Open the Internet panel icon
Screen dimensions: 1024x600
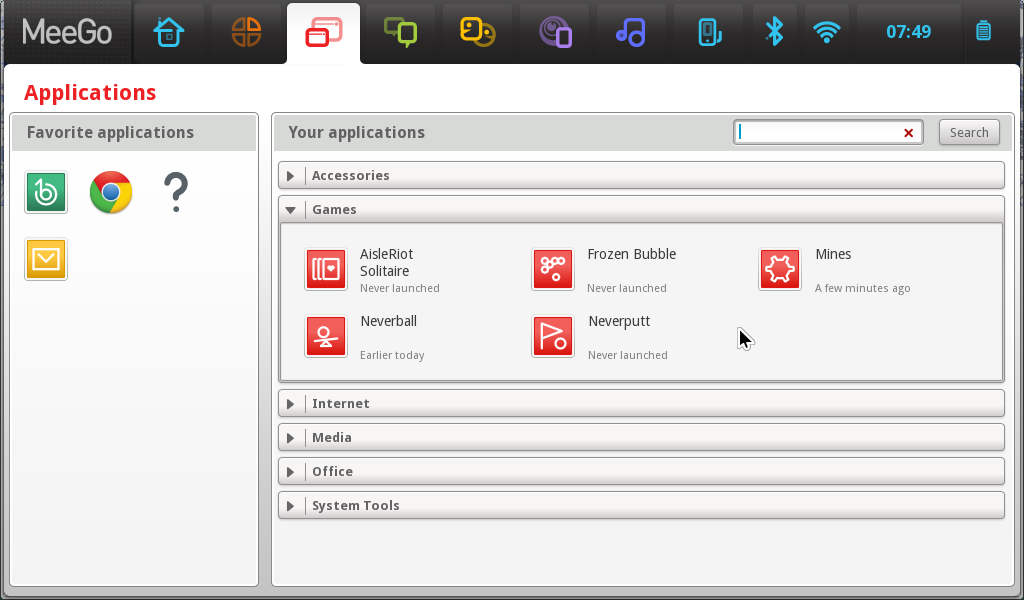click(x=555, y=32)
